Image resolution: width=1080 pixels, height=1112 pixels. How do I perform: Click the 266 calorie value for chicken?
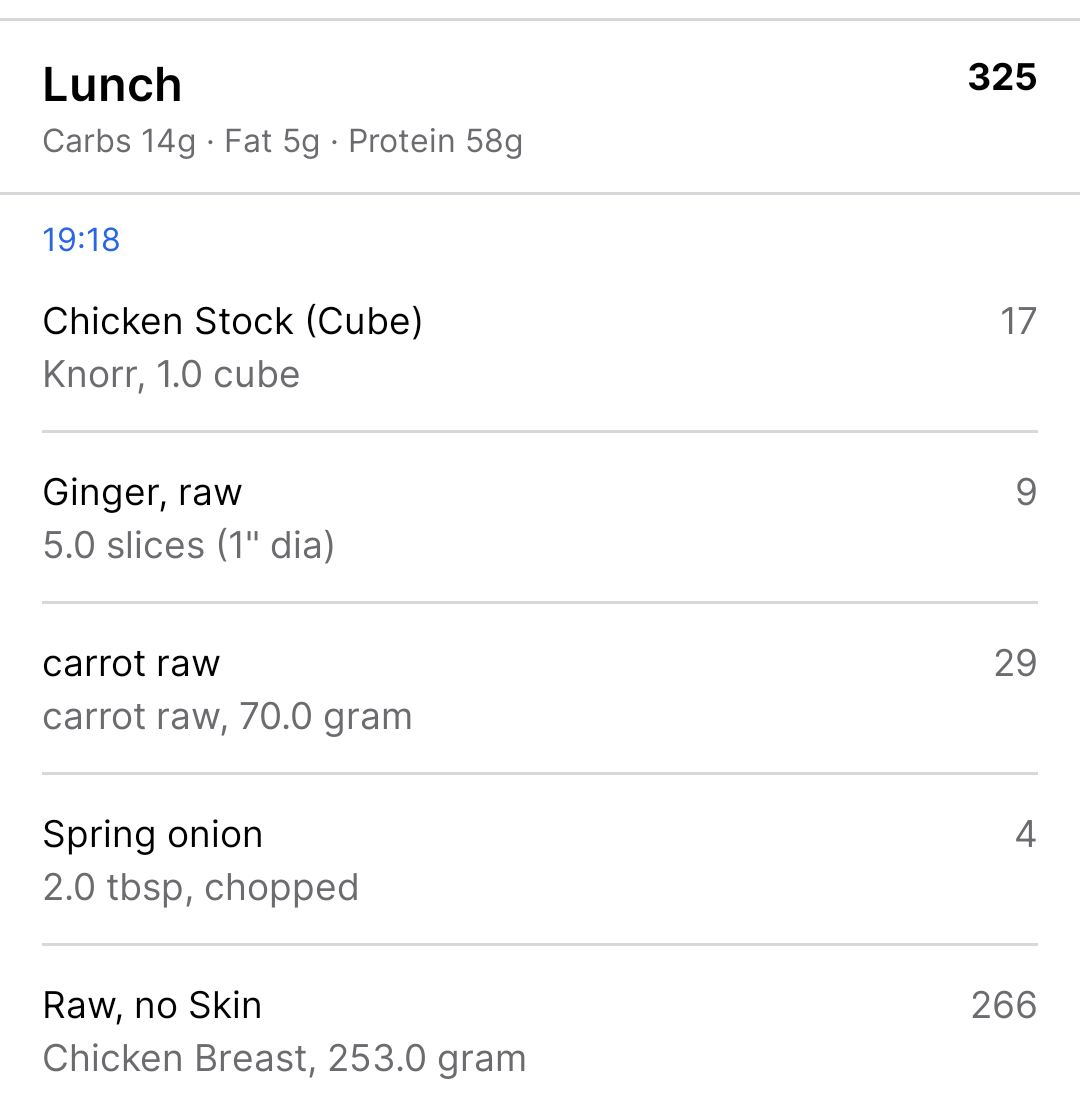(x=1004, y=1005)
